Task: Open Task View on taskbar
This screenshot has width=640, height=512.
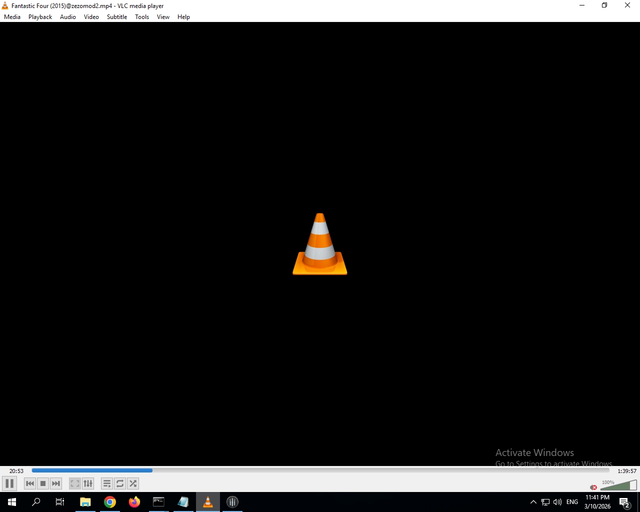Action: pyautogui.click(x=60, y=502)
